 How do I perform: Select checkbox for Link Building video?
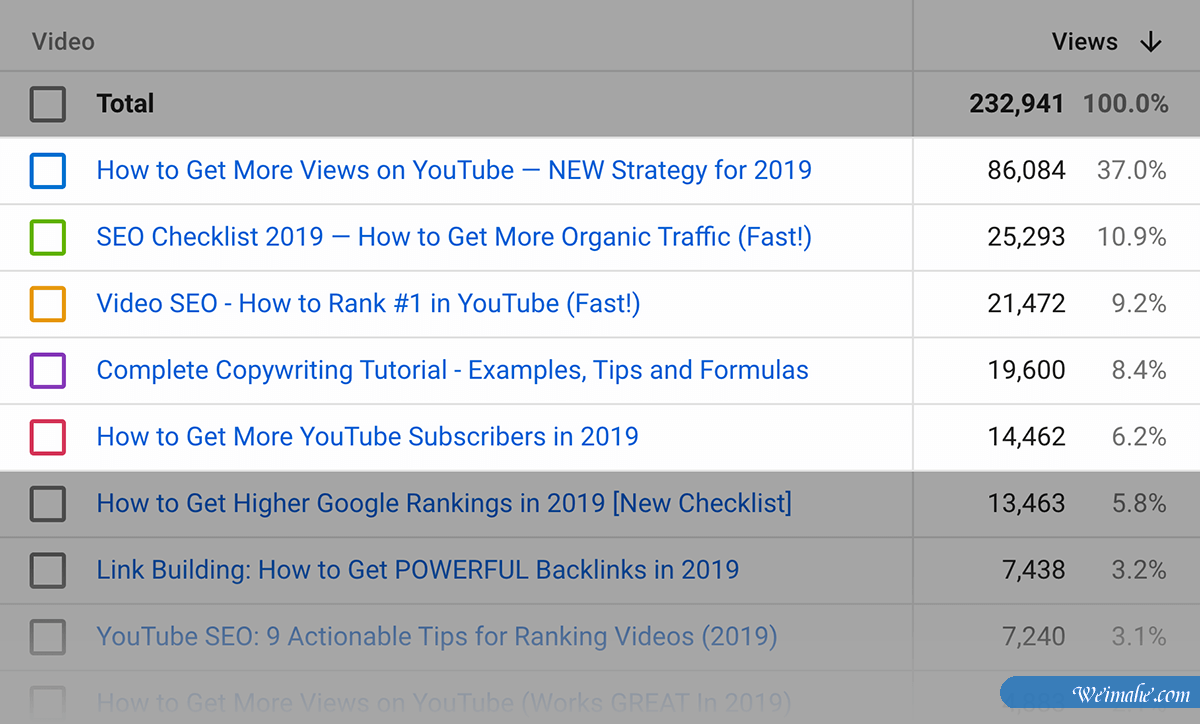(x=48, y=570)
